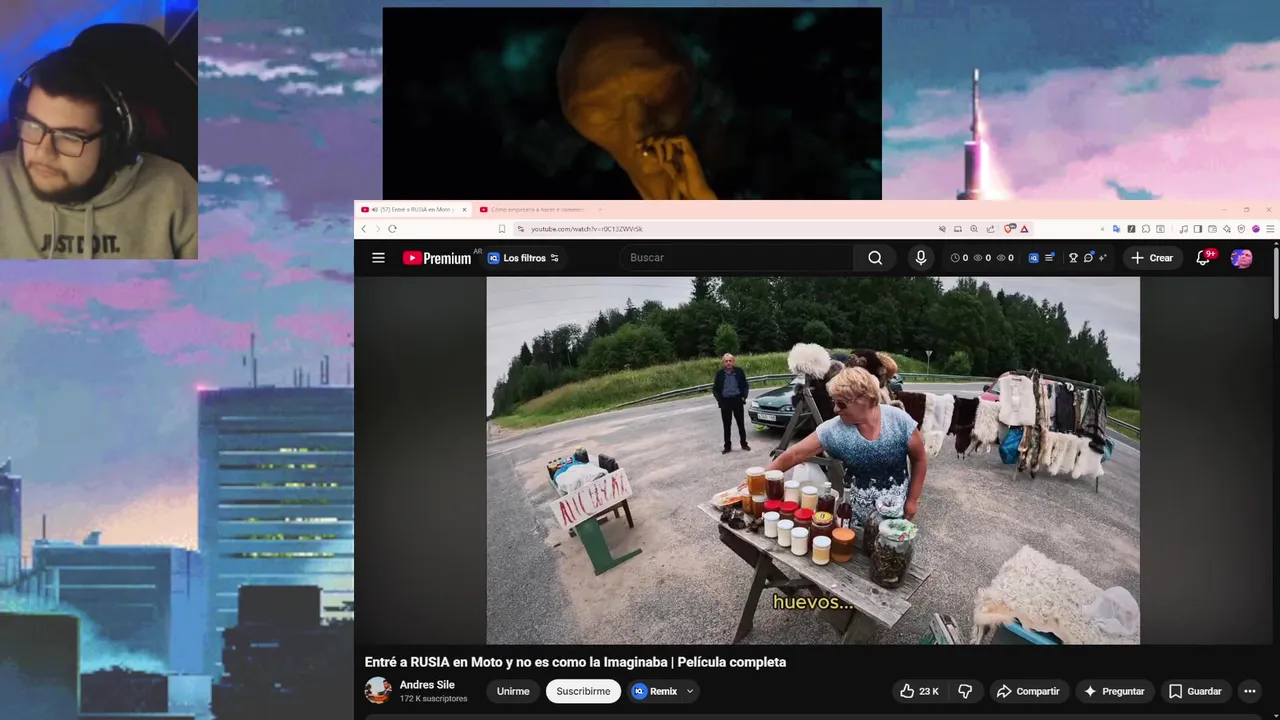The height and width of the screenshot is (720, 1280).
Task: Open the account avatar menu
Action: click(x=1241, y=258)
